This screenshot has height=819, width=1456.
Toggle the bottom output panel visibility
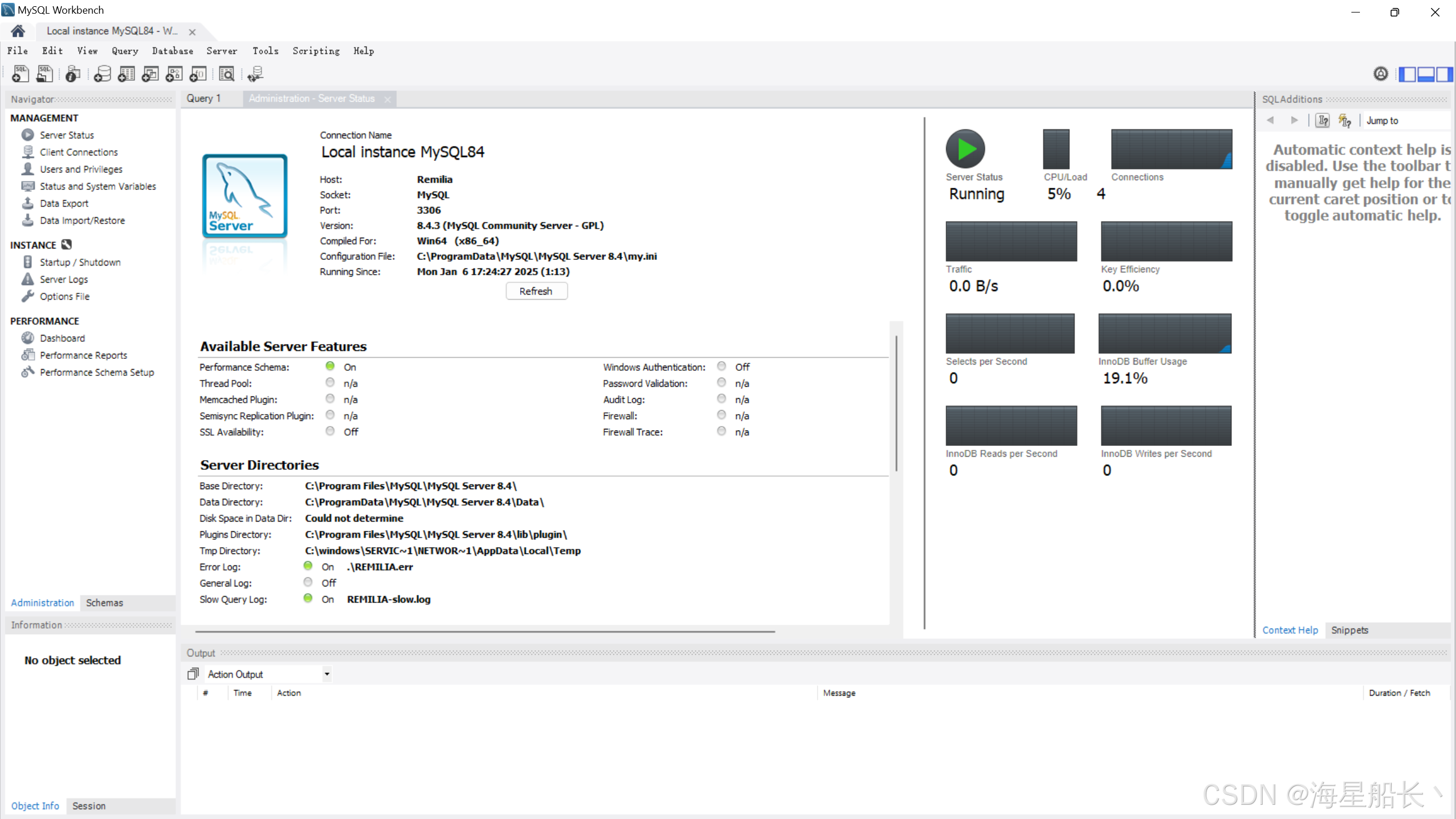point(1426,75)
